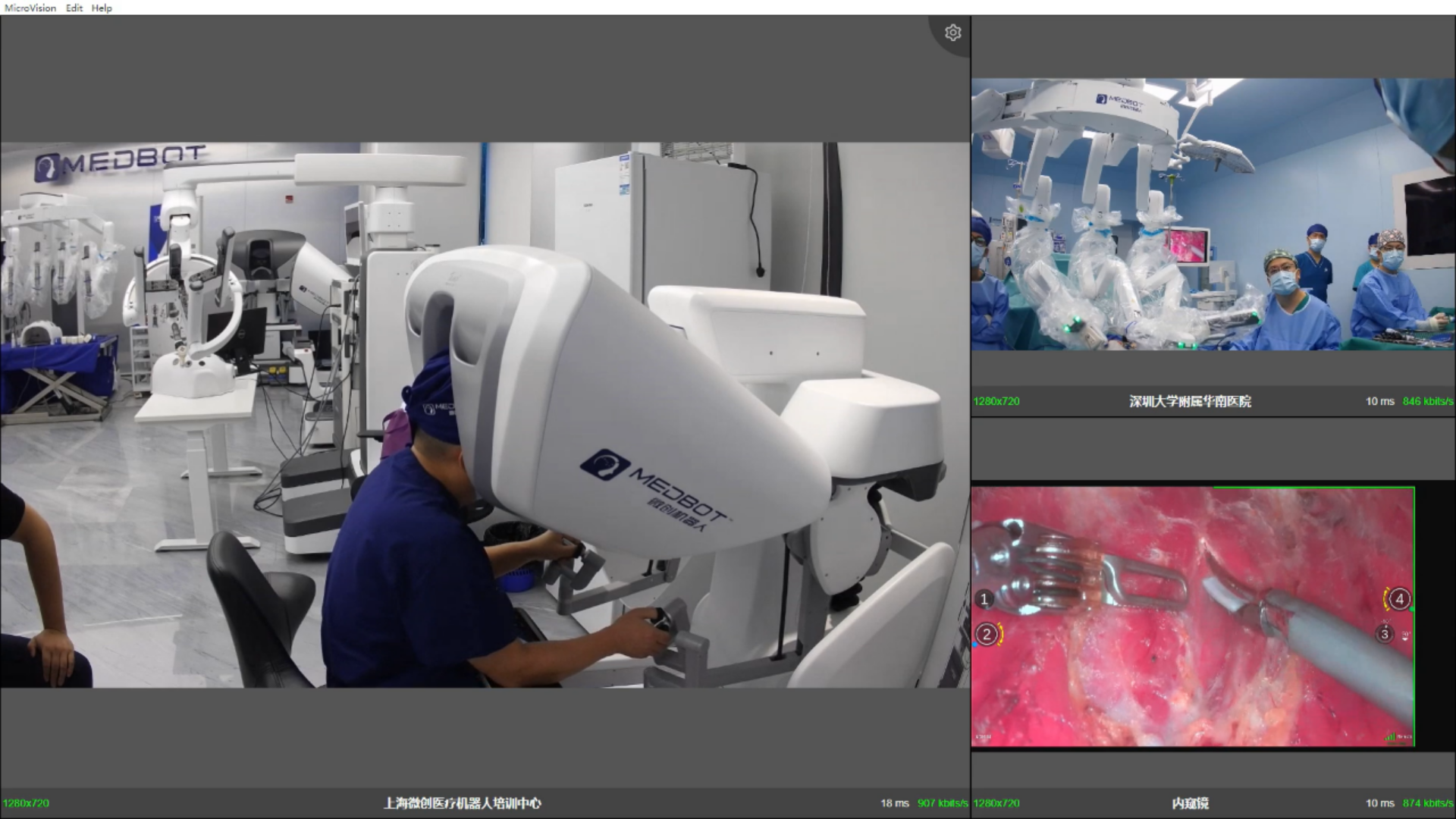Click the green signal strength bars icon

[1390, 736]
